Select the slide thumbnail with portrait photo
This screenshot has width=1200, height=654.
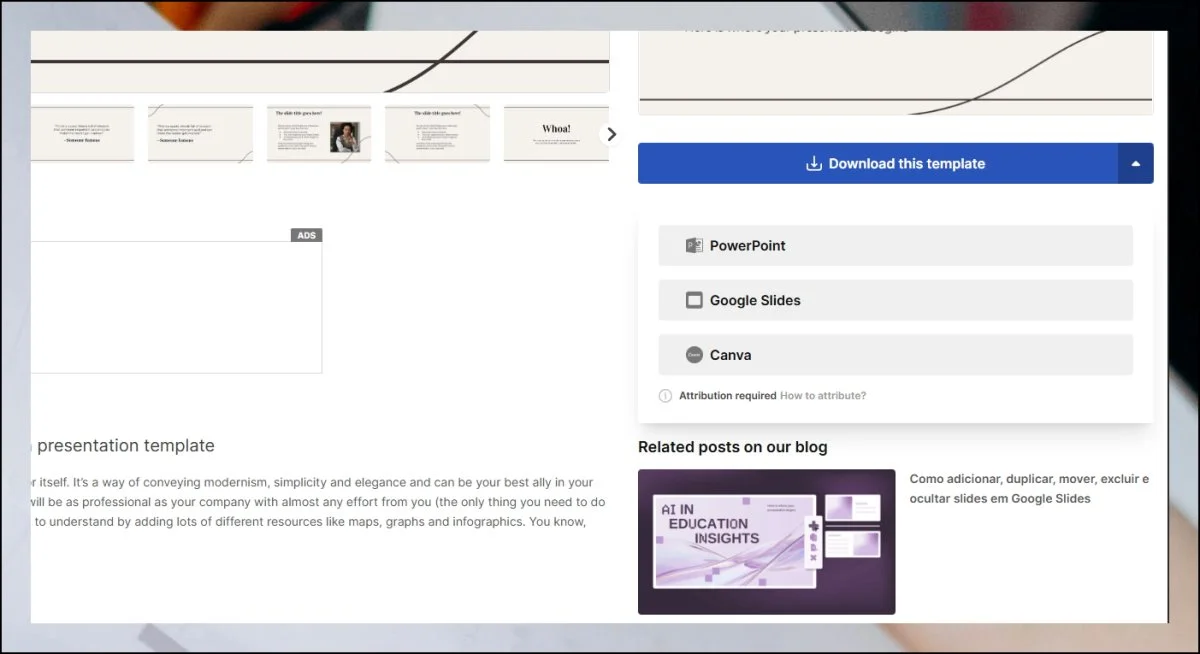point(319,133)
